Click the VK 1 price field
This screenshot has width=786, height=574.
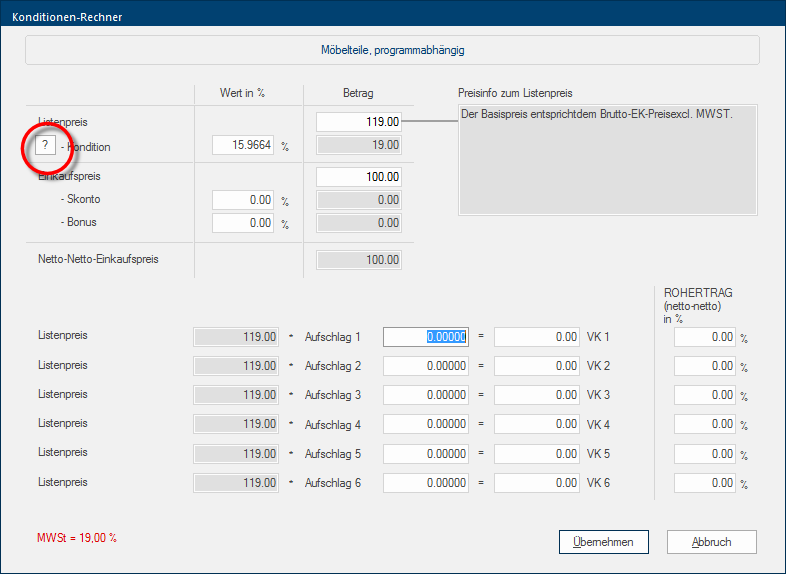tap(537, 337)
